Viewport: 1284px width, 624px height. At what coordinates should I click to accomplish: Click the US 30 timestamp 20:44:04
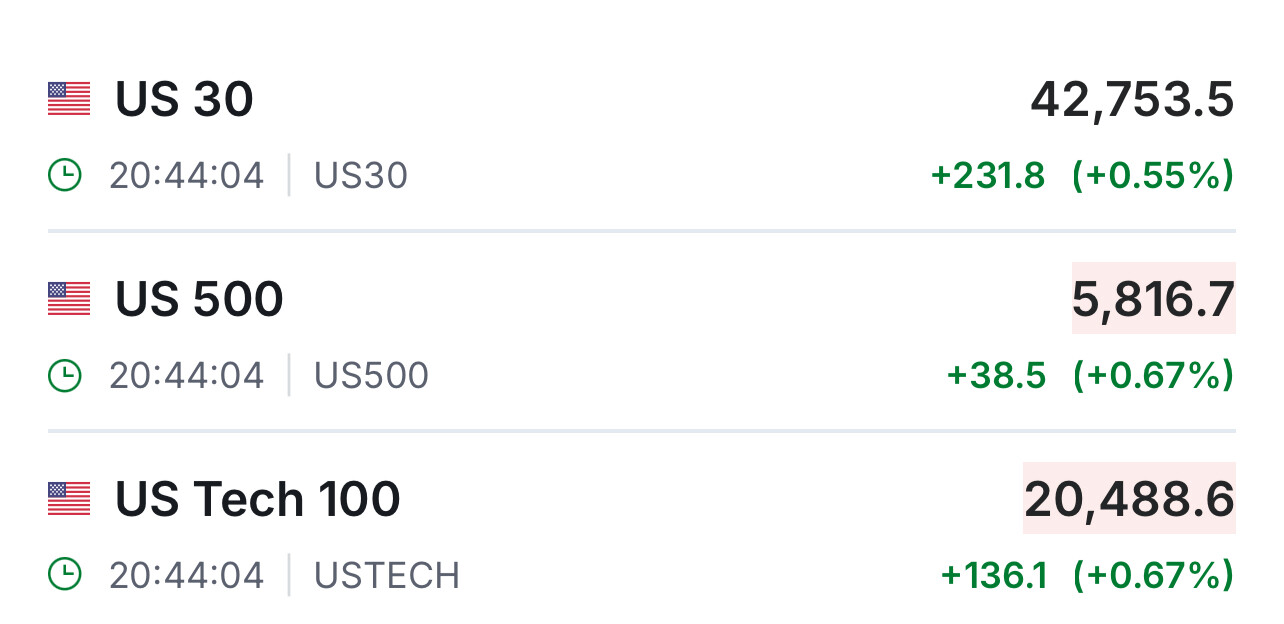pyautogui.click(x=187, y=176)
